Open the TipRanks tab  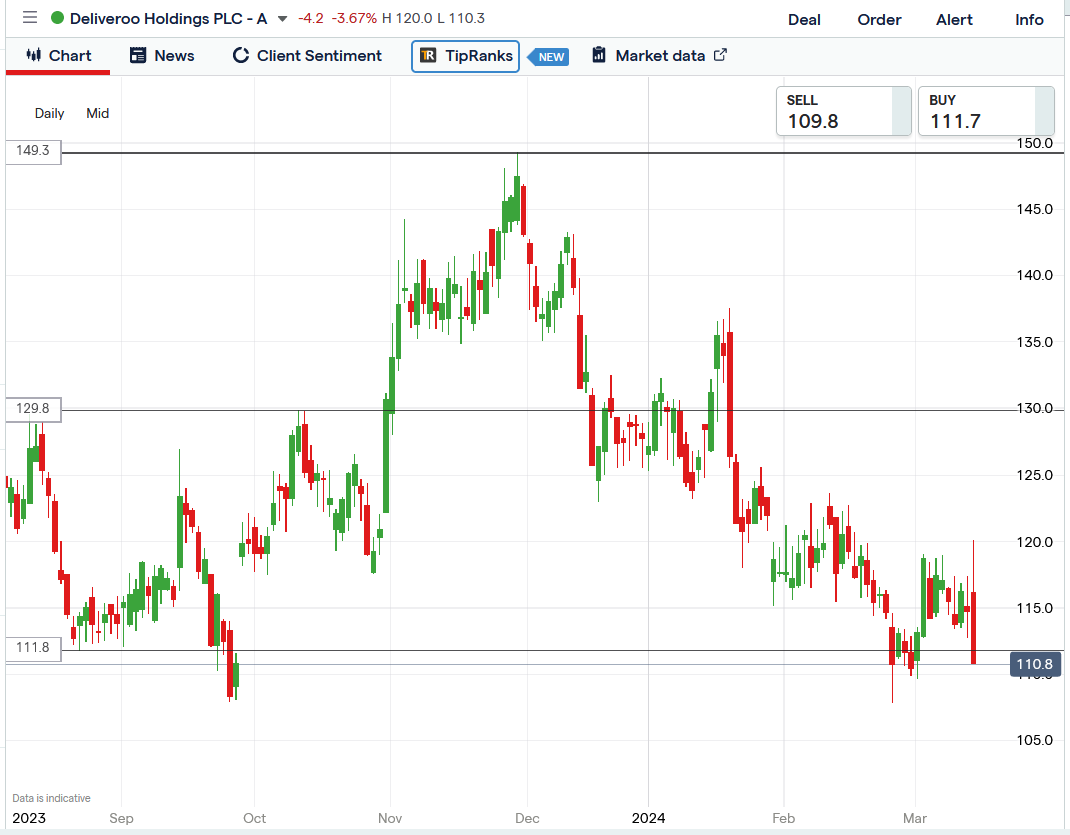click(465, 56)
